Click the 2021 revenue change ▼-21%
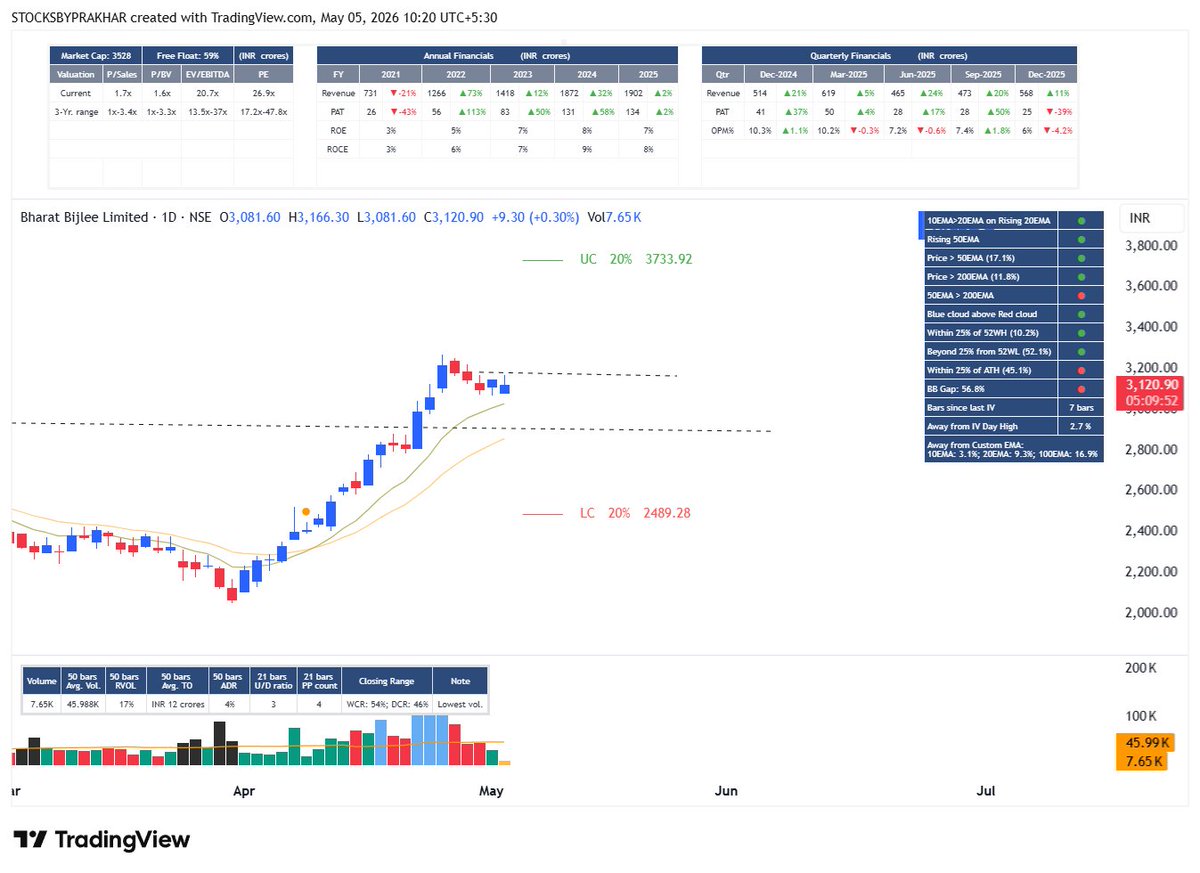 pyautogui.click(x=404, y=93)
